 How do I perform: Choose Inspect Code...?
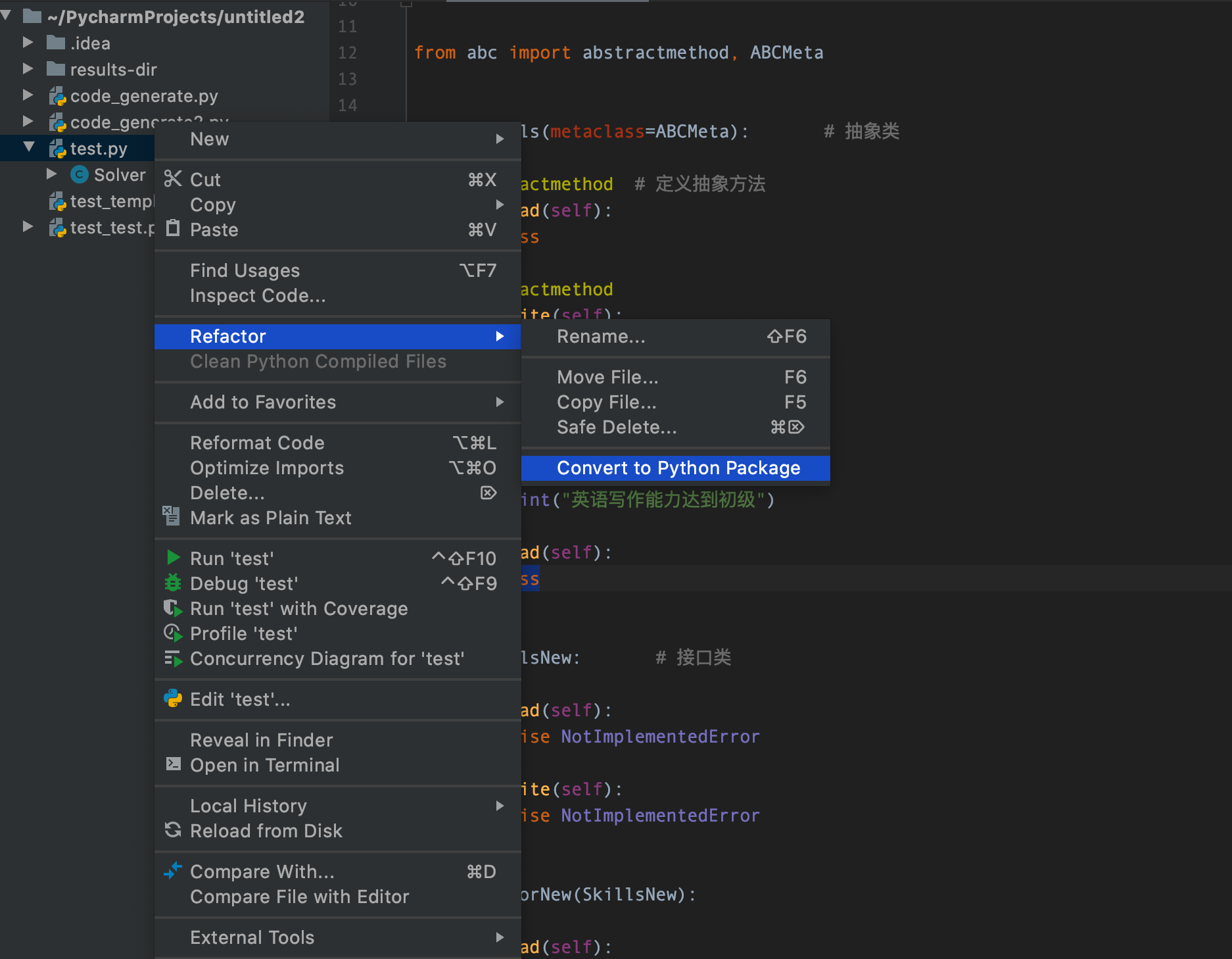click(338, 295)
